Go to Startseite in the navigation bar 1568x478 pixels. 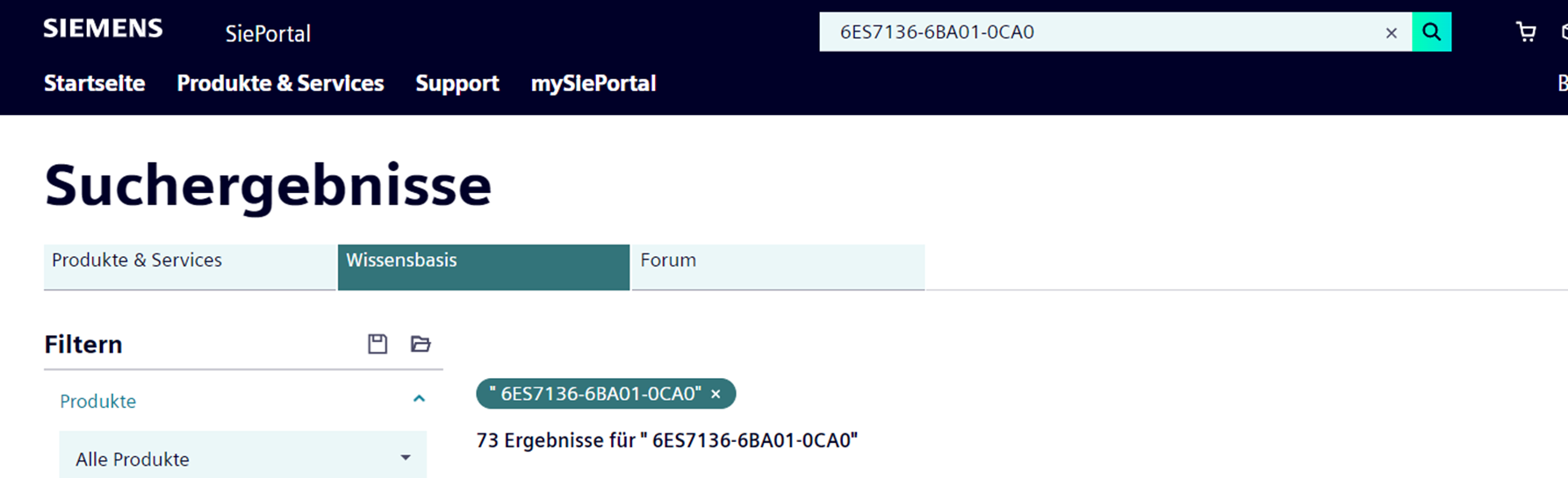(95, 83)
